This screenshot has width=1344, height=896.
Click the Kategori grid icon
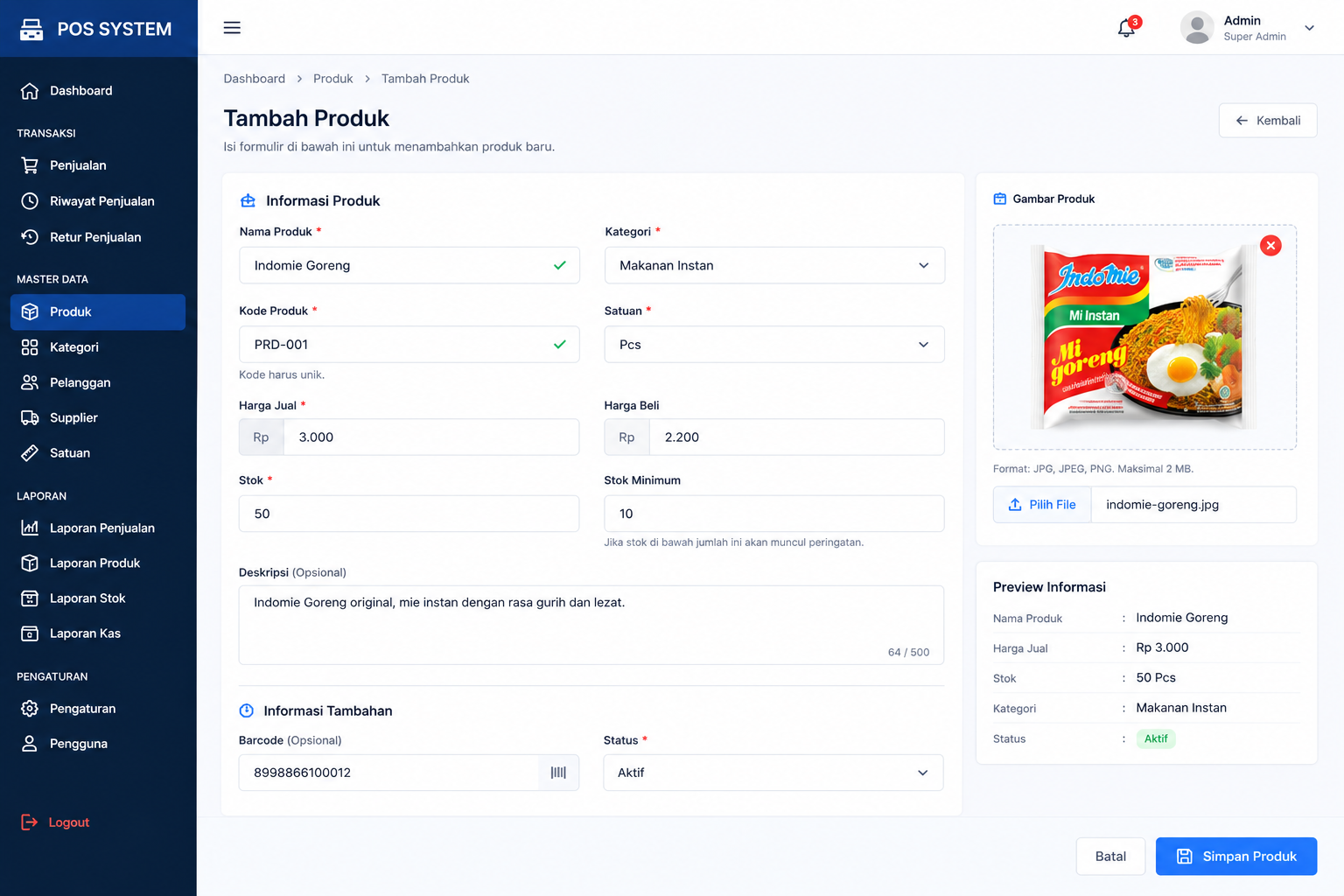[x=30, y=347]
